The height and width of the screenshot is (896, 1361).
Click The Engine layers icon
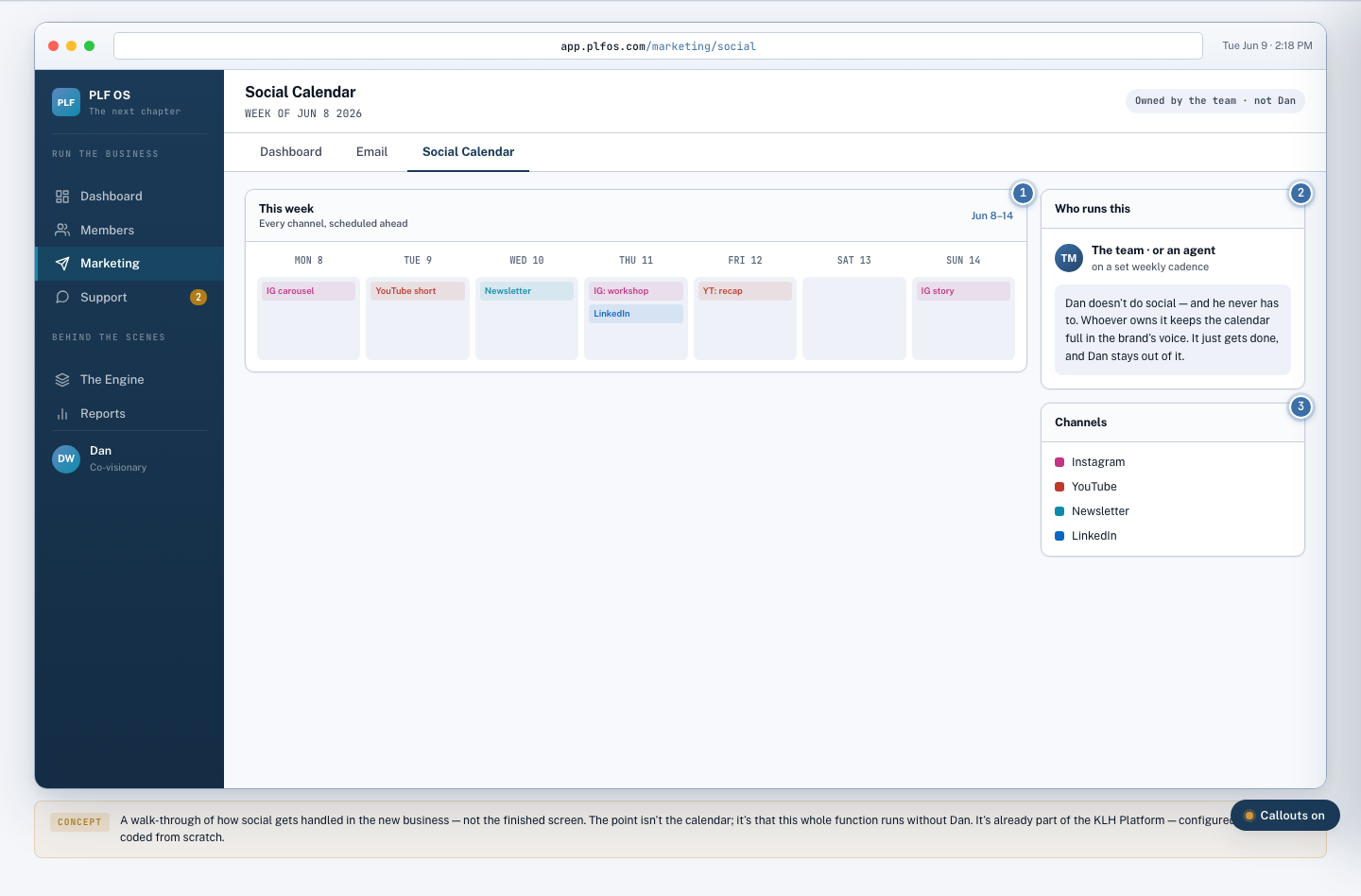pos(62,380)
